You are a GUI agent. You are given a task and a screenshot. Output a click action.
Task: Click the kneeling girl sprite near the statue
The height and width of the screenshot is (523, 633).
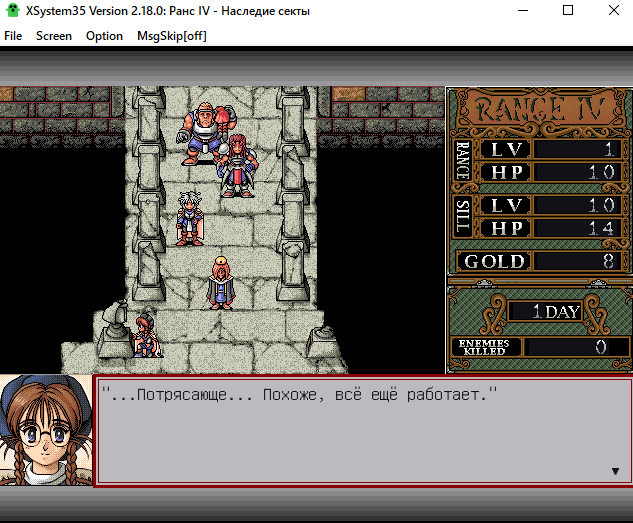click(x=146, y=336)
